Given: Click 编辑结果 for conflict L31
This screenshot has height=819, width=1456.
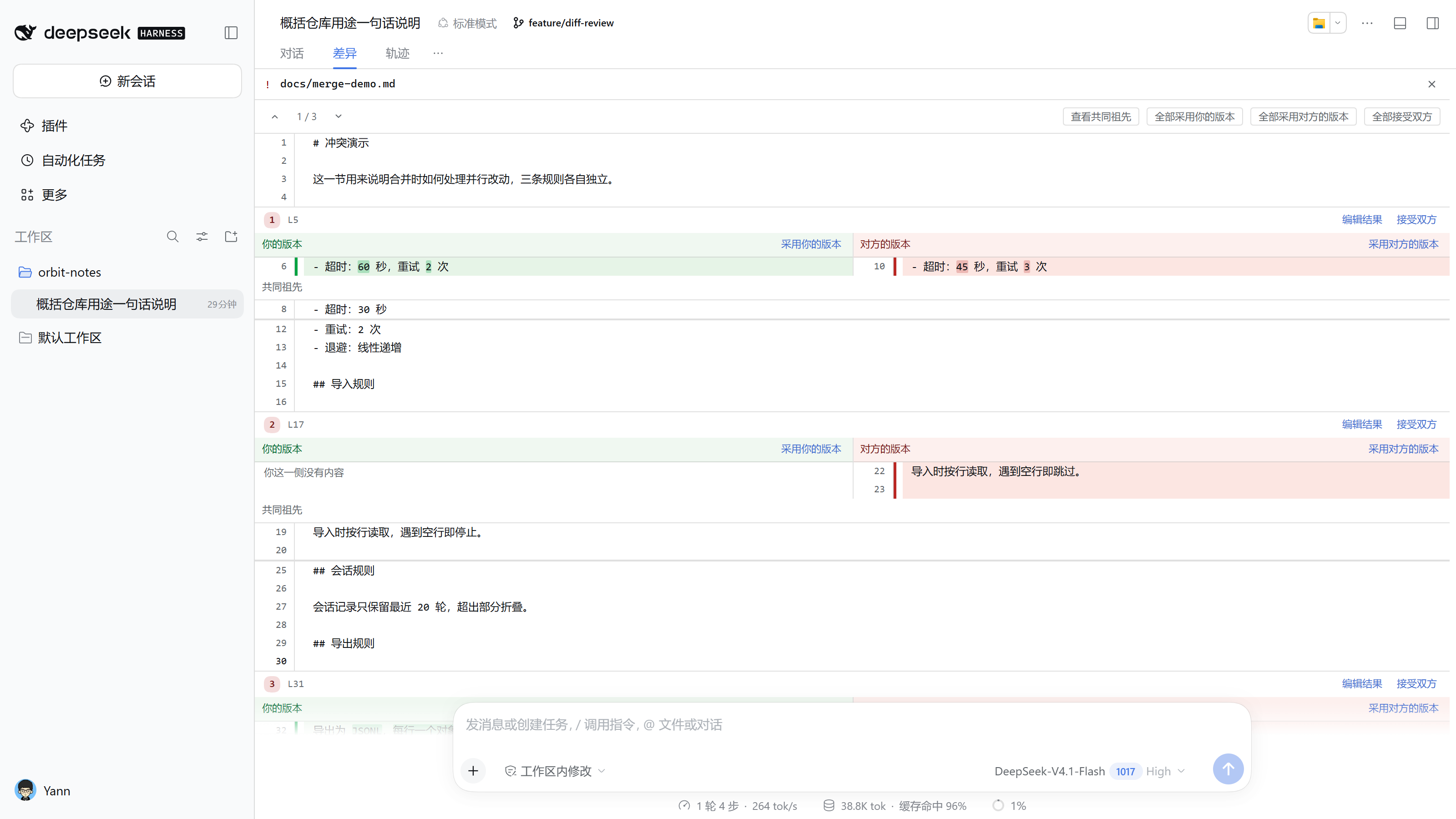Looking at the screenshot, I should 1362,683.
